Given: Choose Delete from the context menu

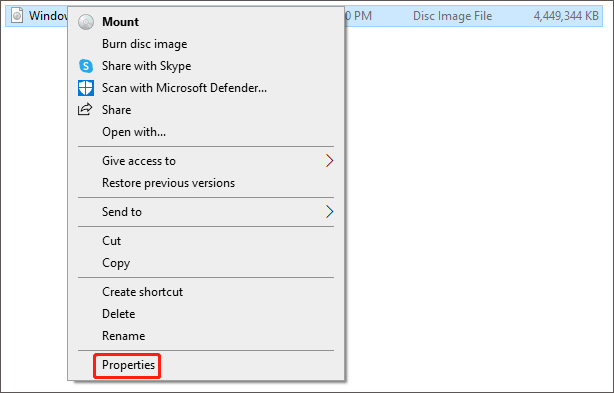Looking at the screenshot, I should 119,314.
